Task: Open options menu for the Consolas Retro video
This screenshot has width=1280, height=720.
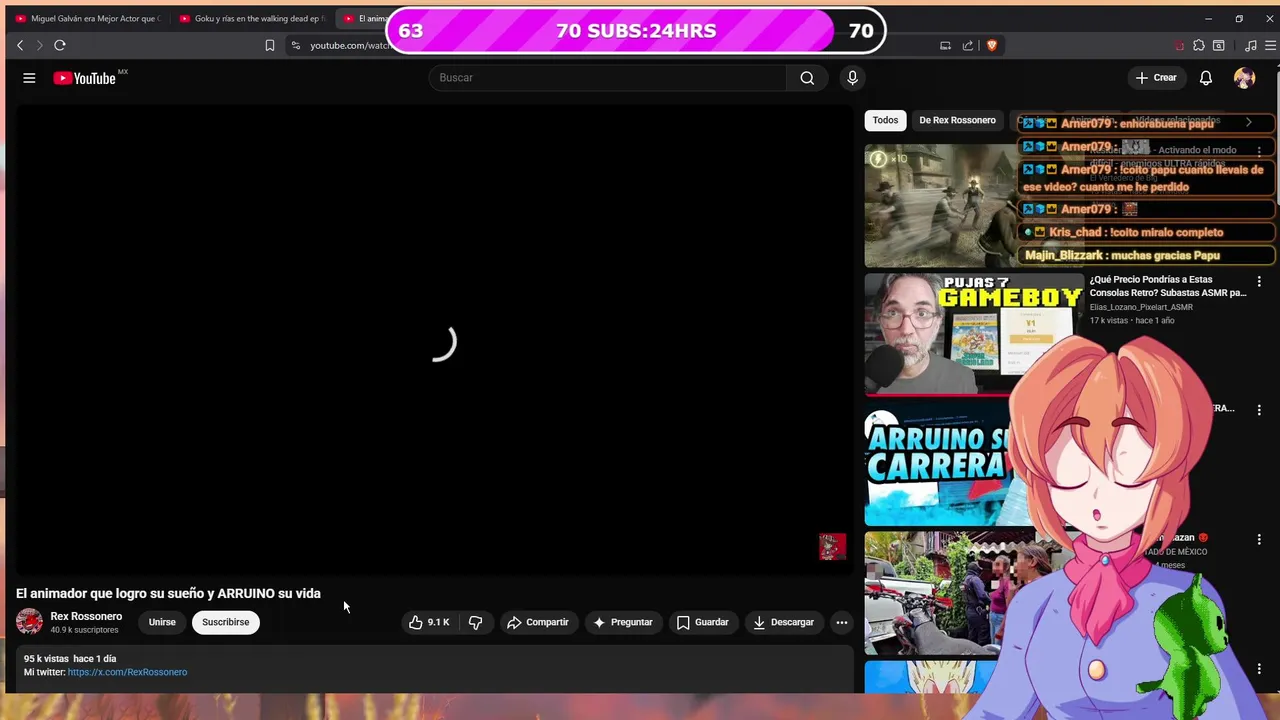Action: 1259,282
